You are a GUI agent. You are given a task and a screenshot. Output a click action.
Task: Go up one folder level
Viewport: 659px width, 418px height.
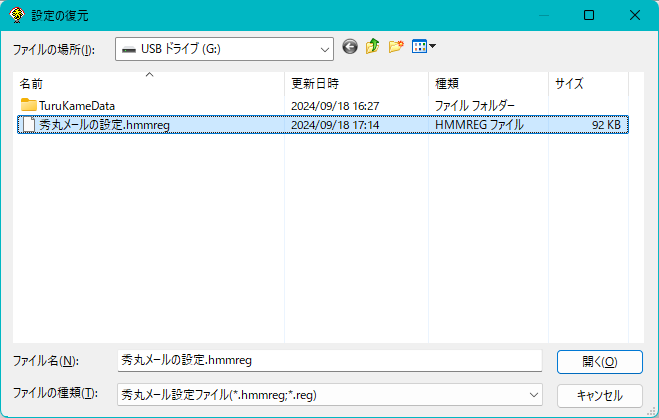point(372,46)
